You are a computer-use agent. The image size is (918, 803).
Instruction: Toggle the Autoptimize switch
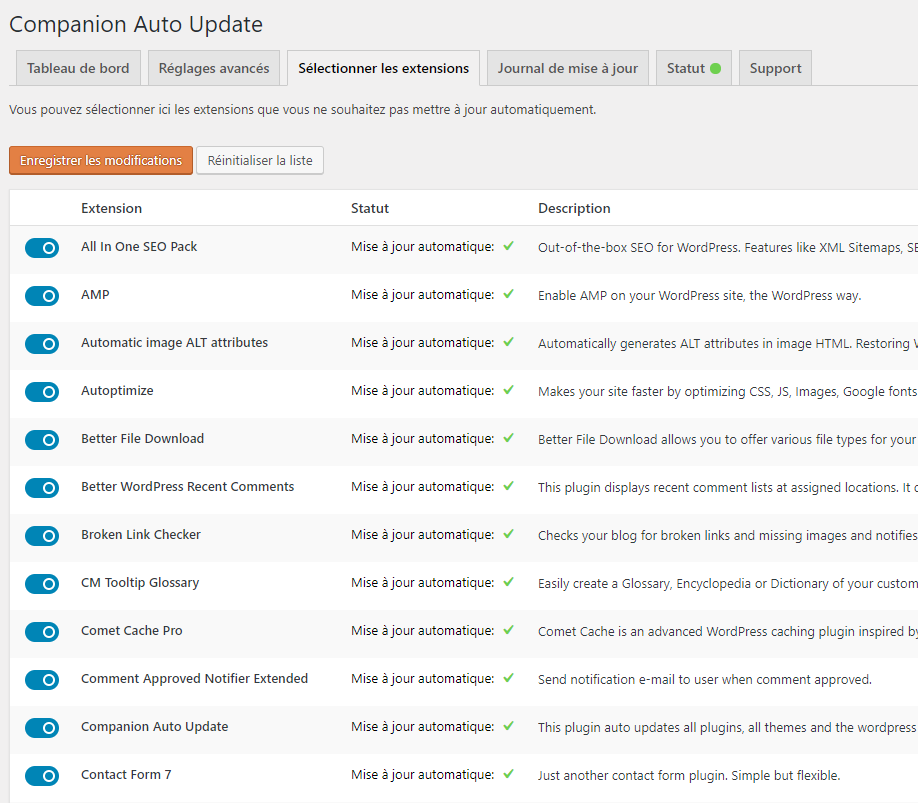pos(42,392)
